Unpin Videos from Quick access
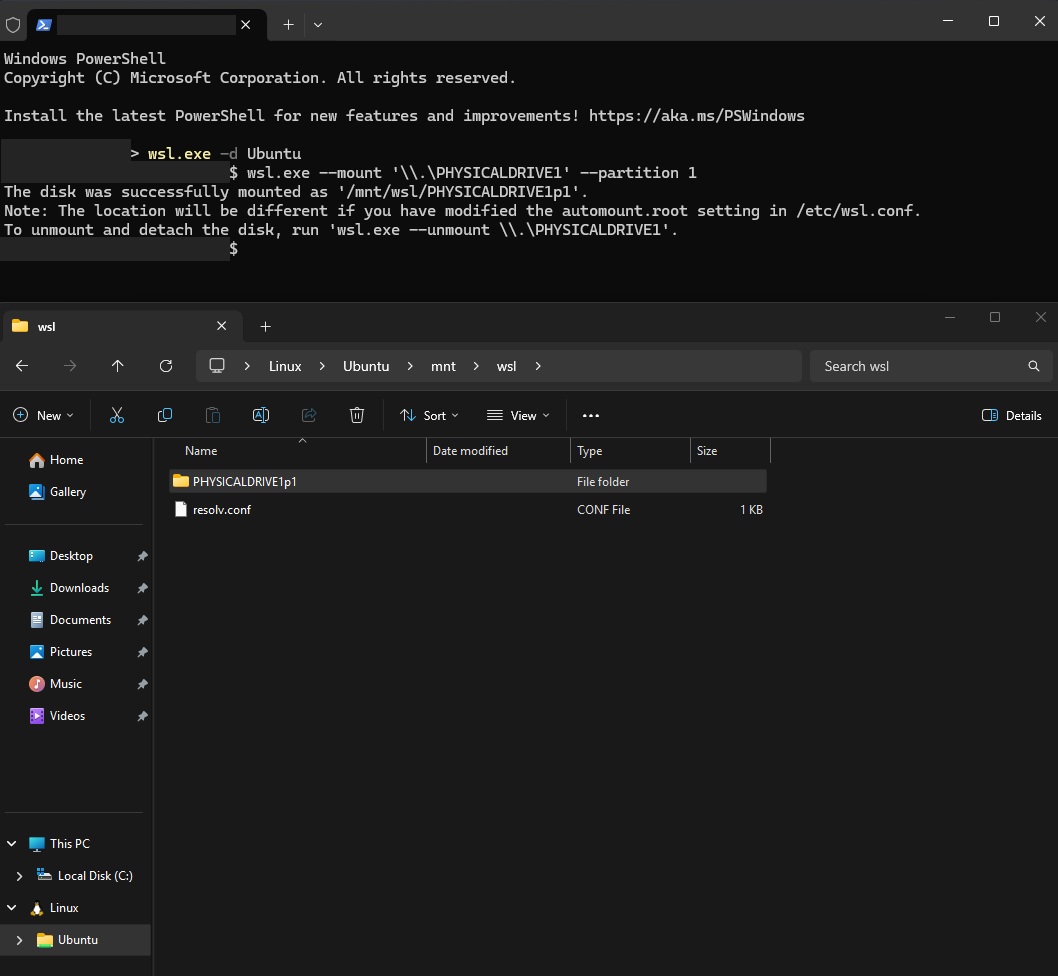 [142, 716]
